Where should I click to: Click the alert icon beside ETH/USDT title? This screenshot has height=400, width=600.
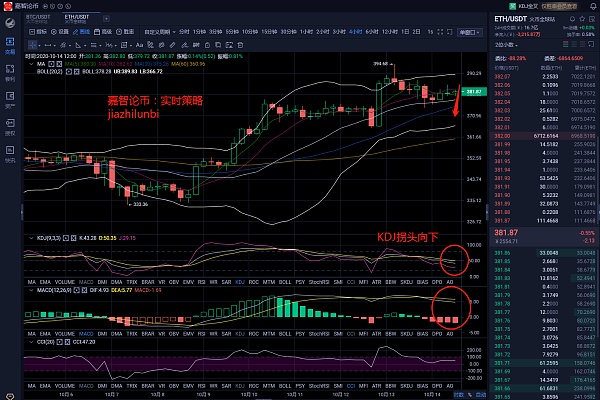click(x=572, y=19)
